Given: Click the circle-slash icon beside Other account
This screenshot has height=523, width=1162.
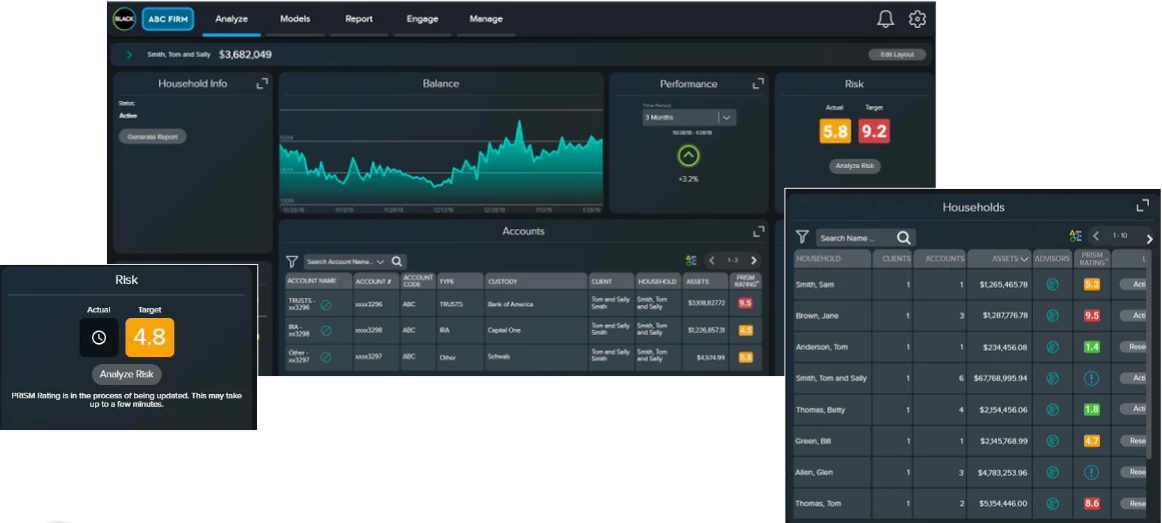Looking at the screenshot, I should 325,356.
